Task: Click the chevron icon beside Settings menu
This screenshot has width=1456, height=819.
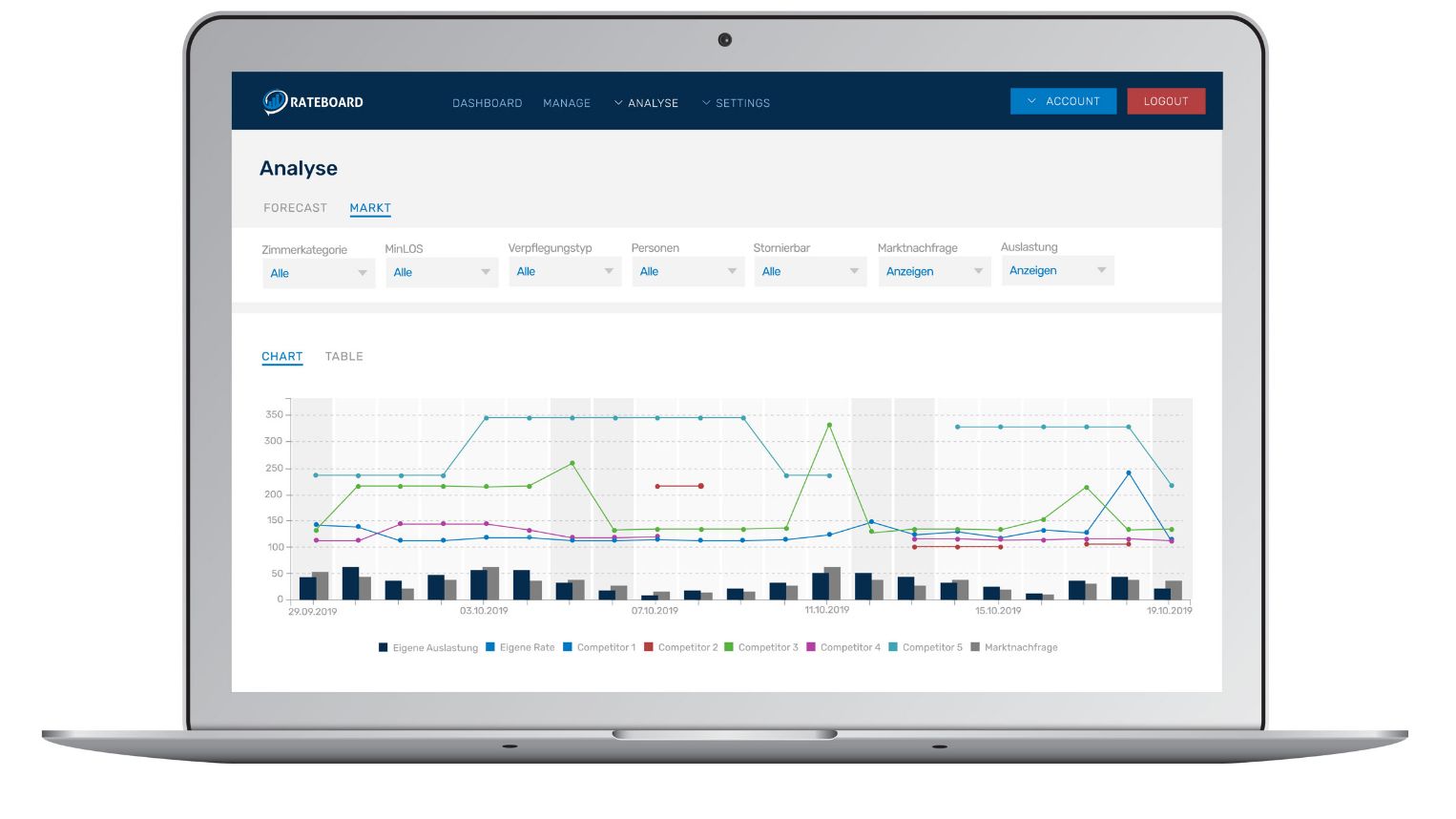Action: click(706, 102)
